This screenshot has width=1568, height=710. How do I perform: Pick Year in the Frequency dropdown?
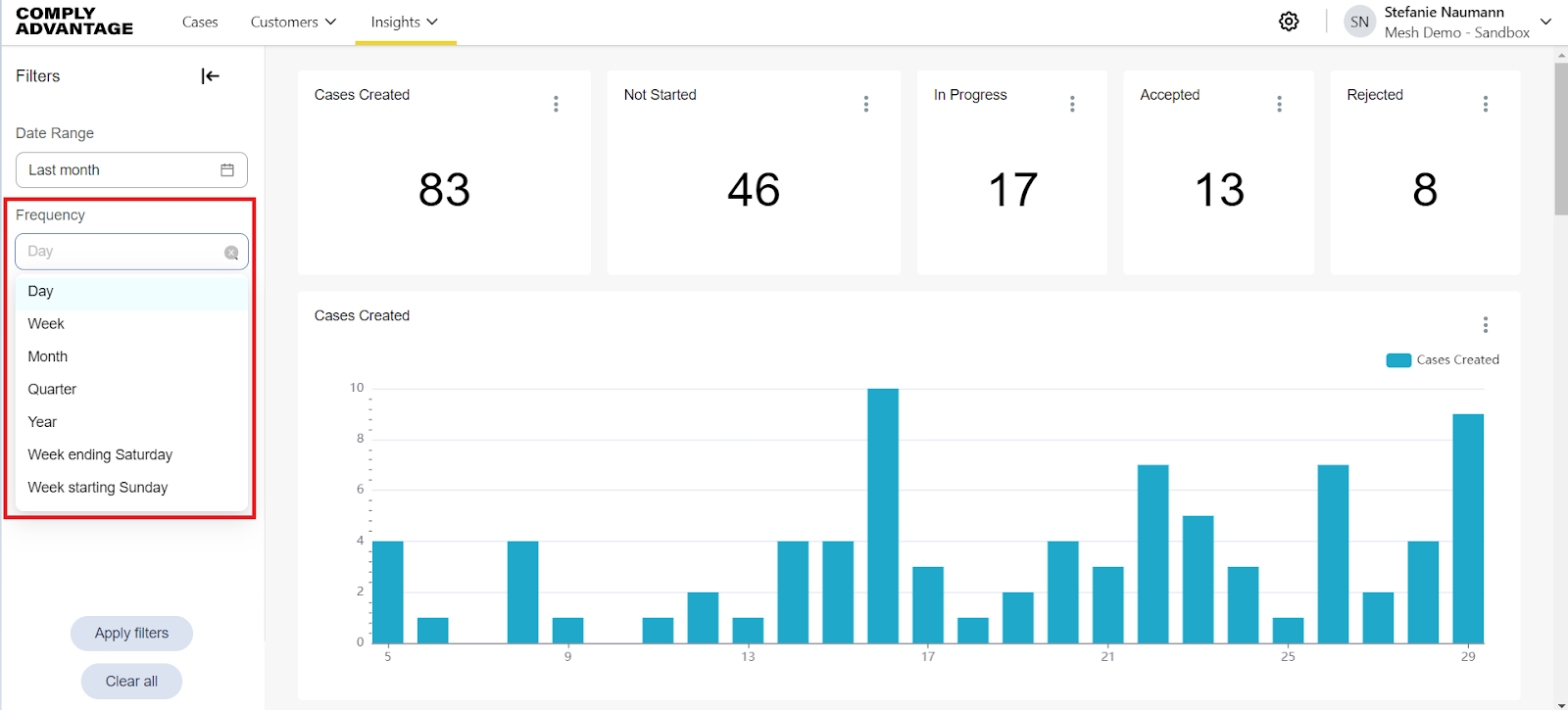[132, 422]
